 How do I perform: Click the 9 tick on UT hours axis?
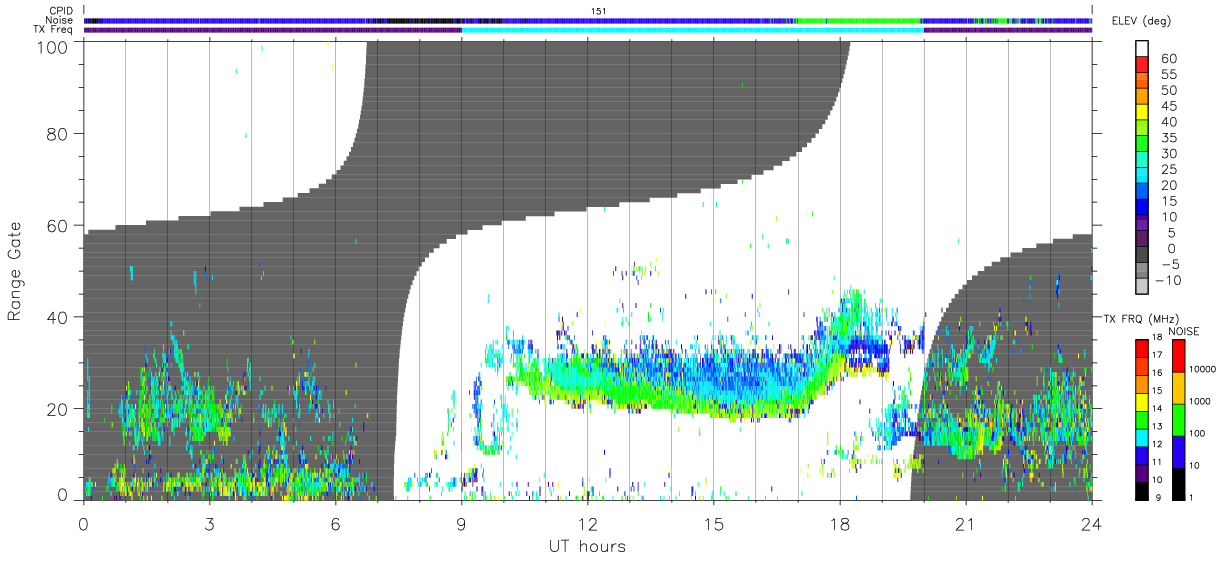(461, 523)
